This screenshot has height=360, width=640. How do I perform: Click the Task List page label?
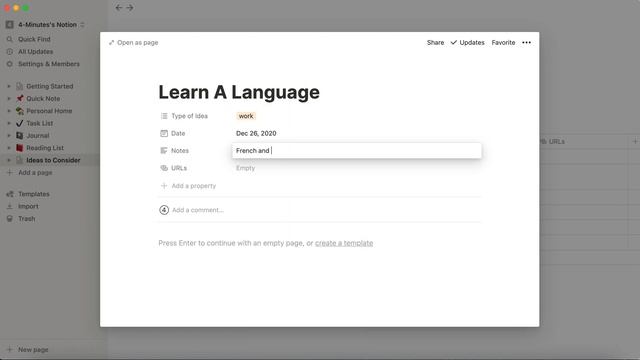[40, 123]
